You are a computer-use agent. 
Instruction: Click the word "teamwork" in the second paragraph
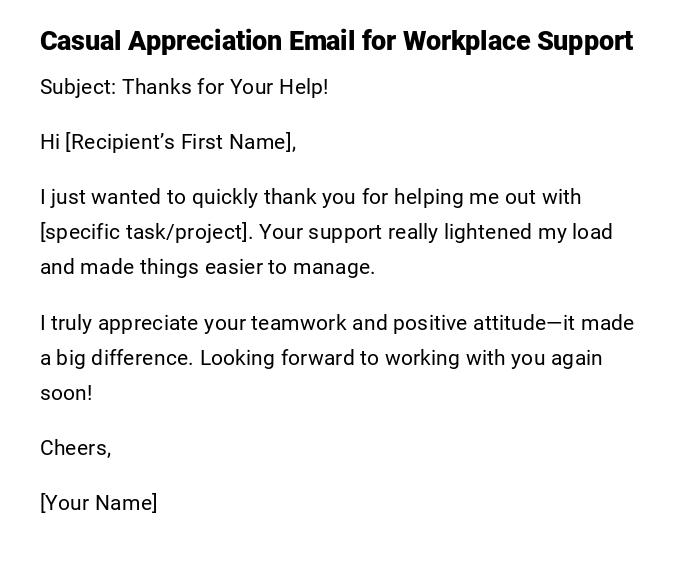(298, 323)
